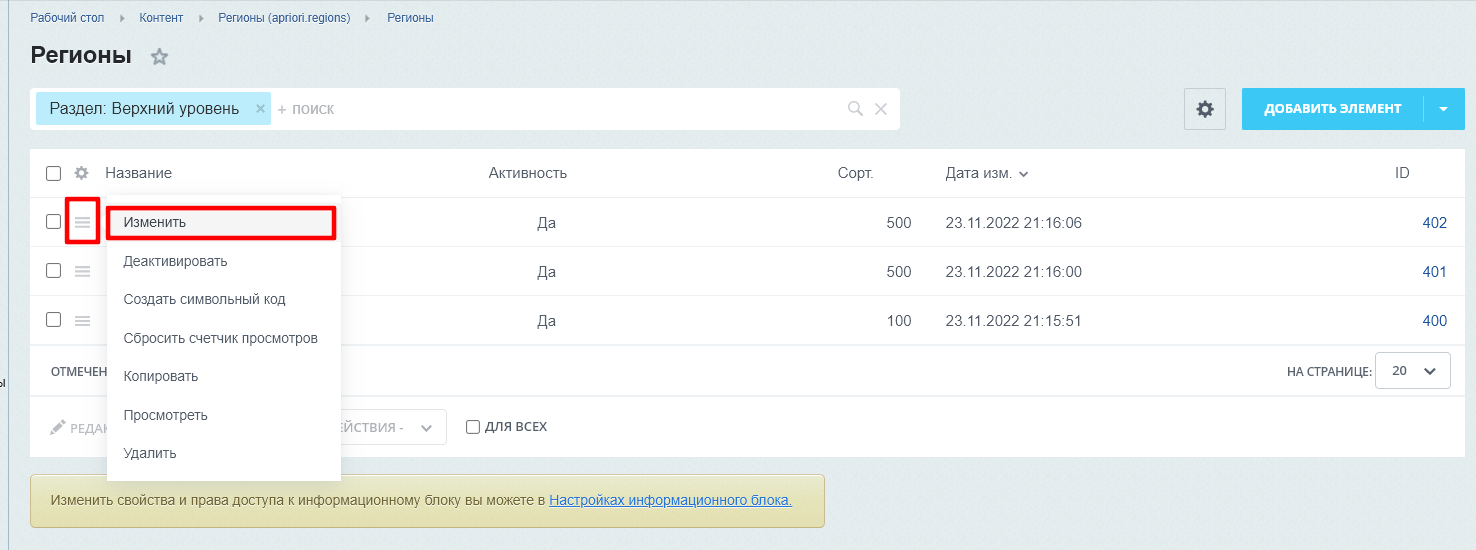Click into the '+ поиск' search field

pos(560,109)
